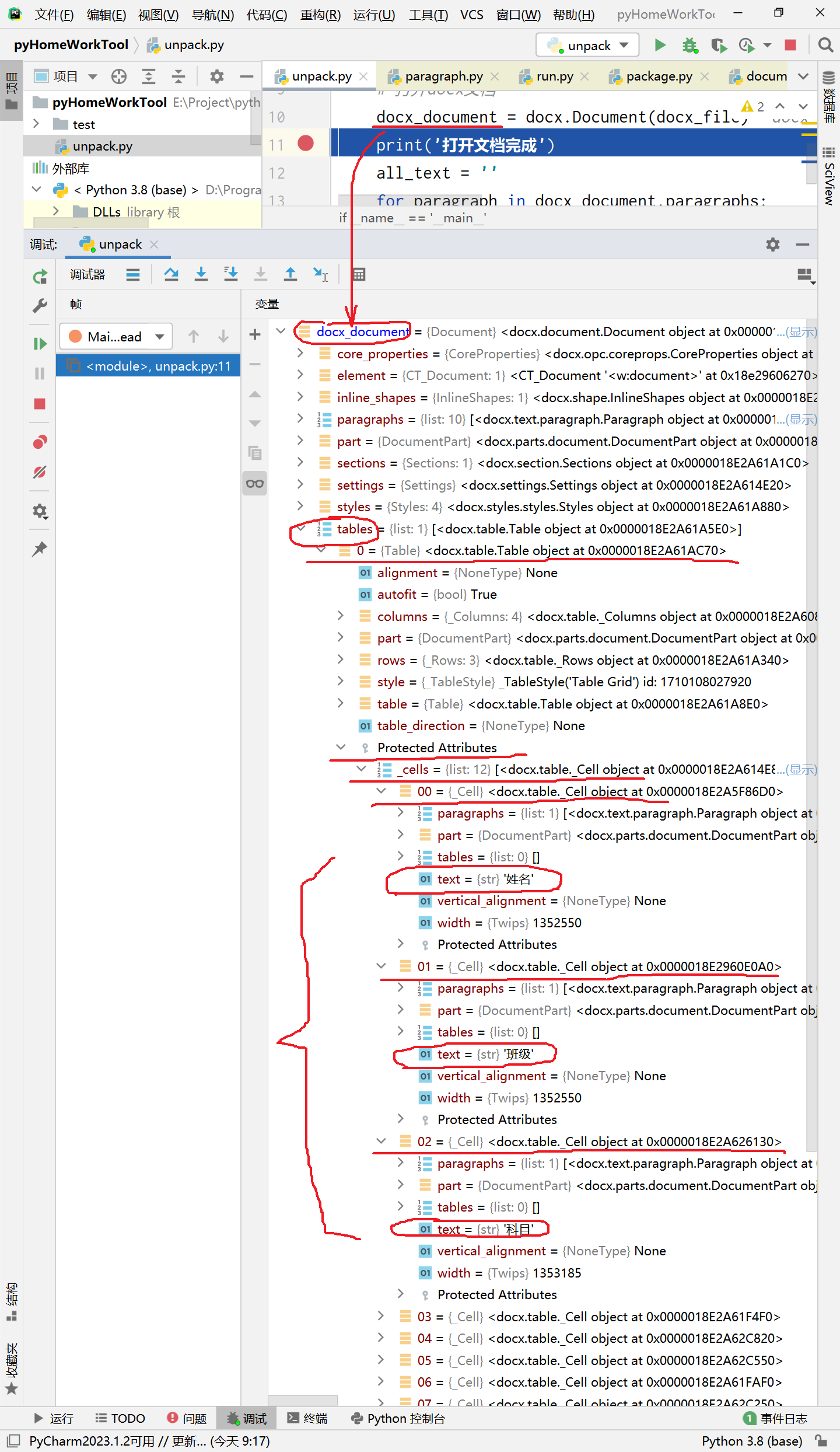
Task: Expand paragraphs list variable
Action: 300,418
